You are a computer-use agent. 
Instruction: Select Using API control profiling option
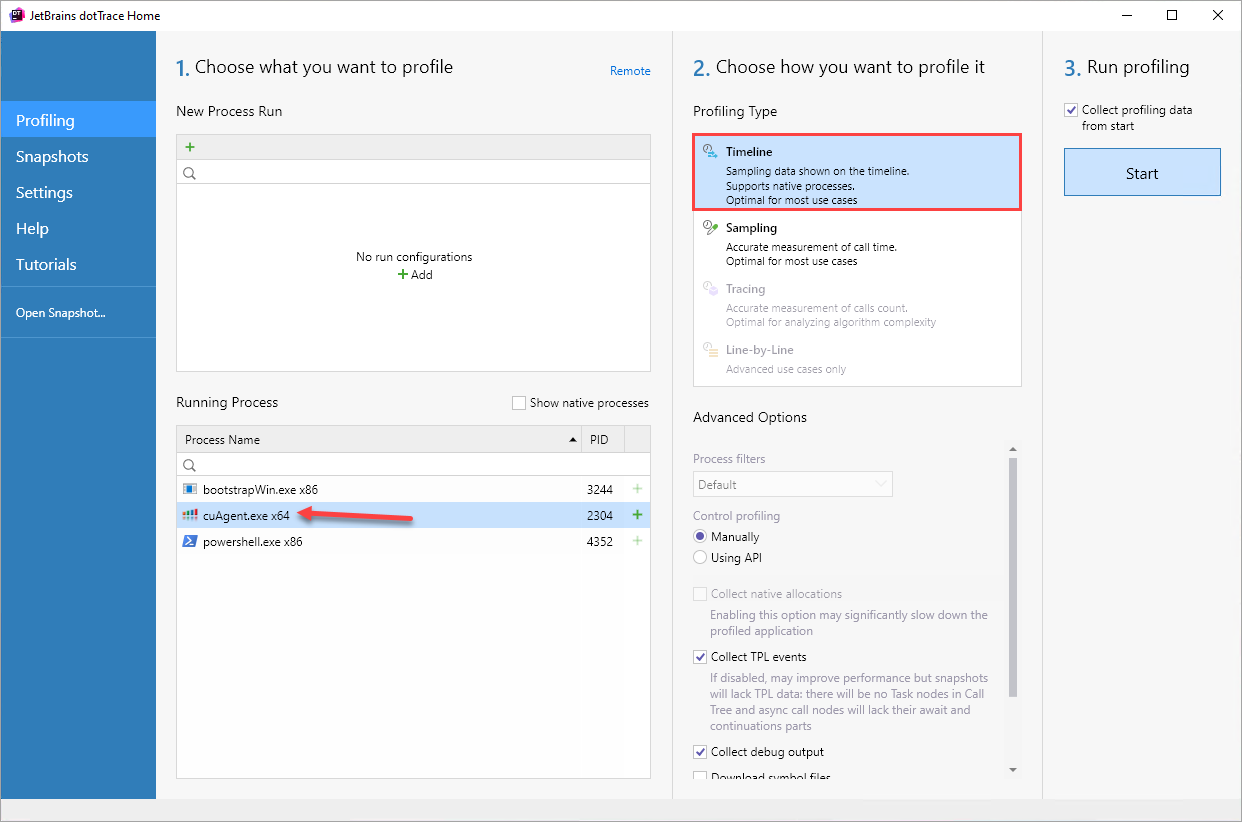(x=700, y=558)
